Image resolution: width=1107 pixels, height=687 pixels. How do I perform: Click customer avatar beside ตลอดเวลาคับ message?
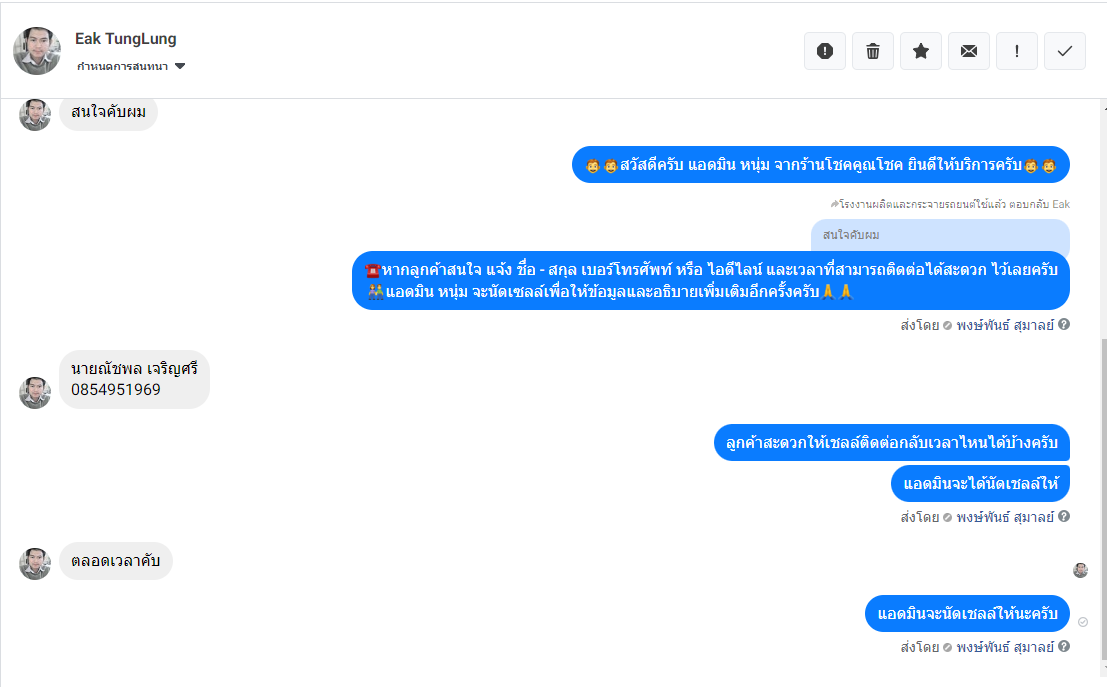35,563
